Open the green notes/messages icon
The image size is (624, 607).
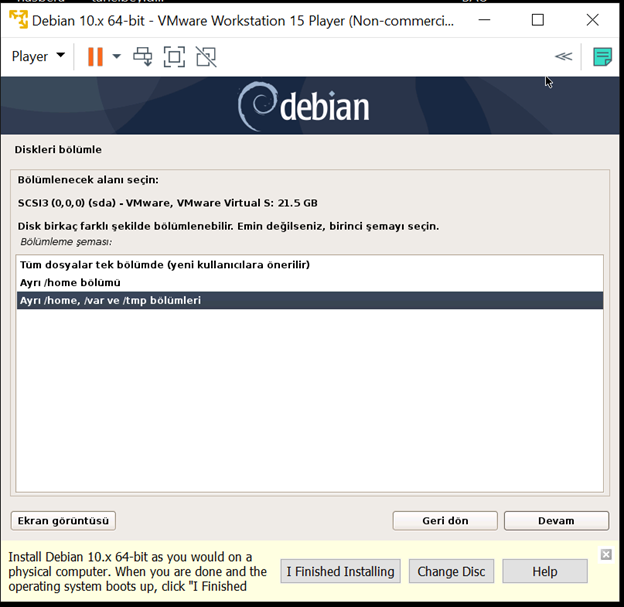coord(602,57)
